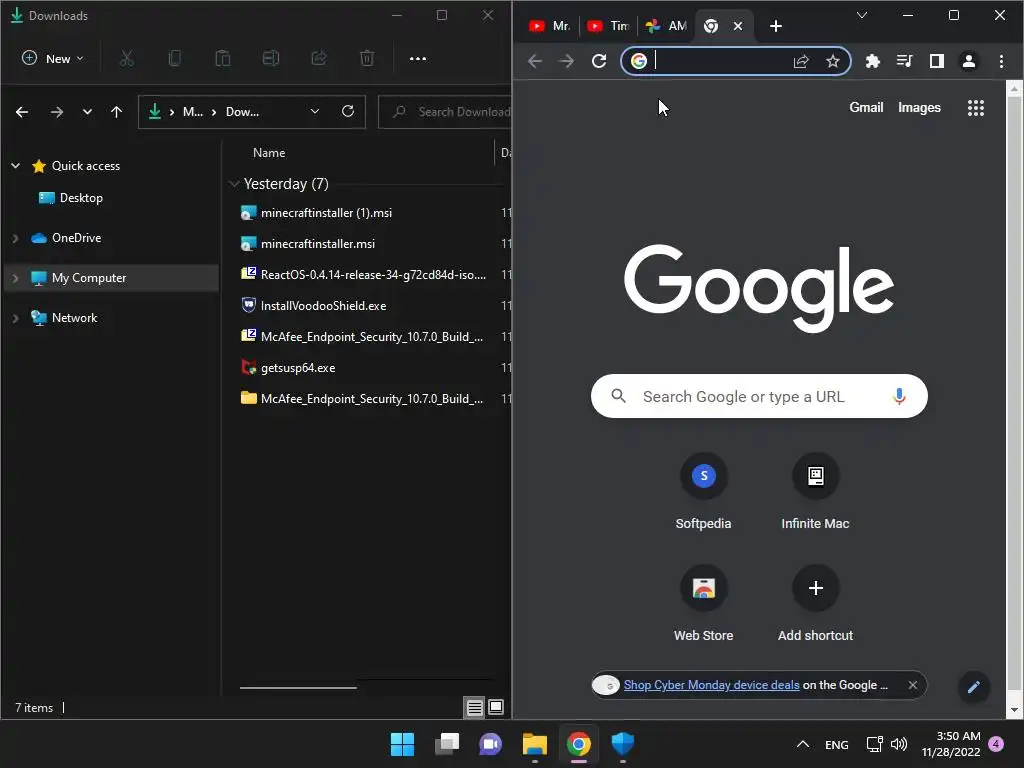
Task: Select the file getsusp64.exe
Action: [x=298, y=368]
